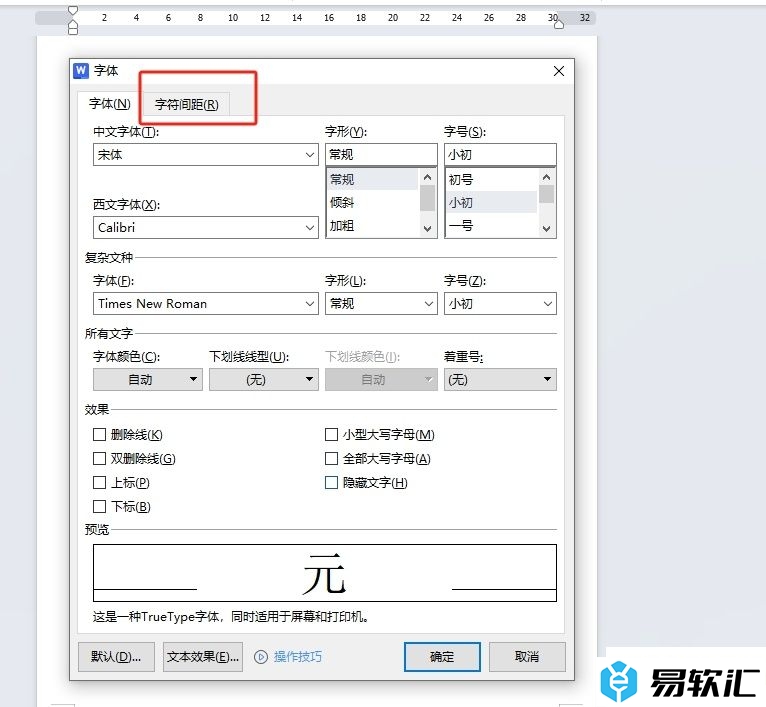
Task: Click the 字形 list scroll down arrow
Action: pos(427,229)
